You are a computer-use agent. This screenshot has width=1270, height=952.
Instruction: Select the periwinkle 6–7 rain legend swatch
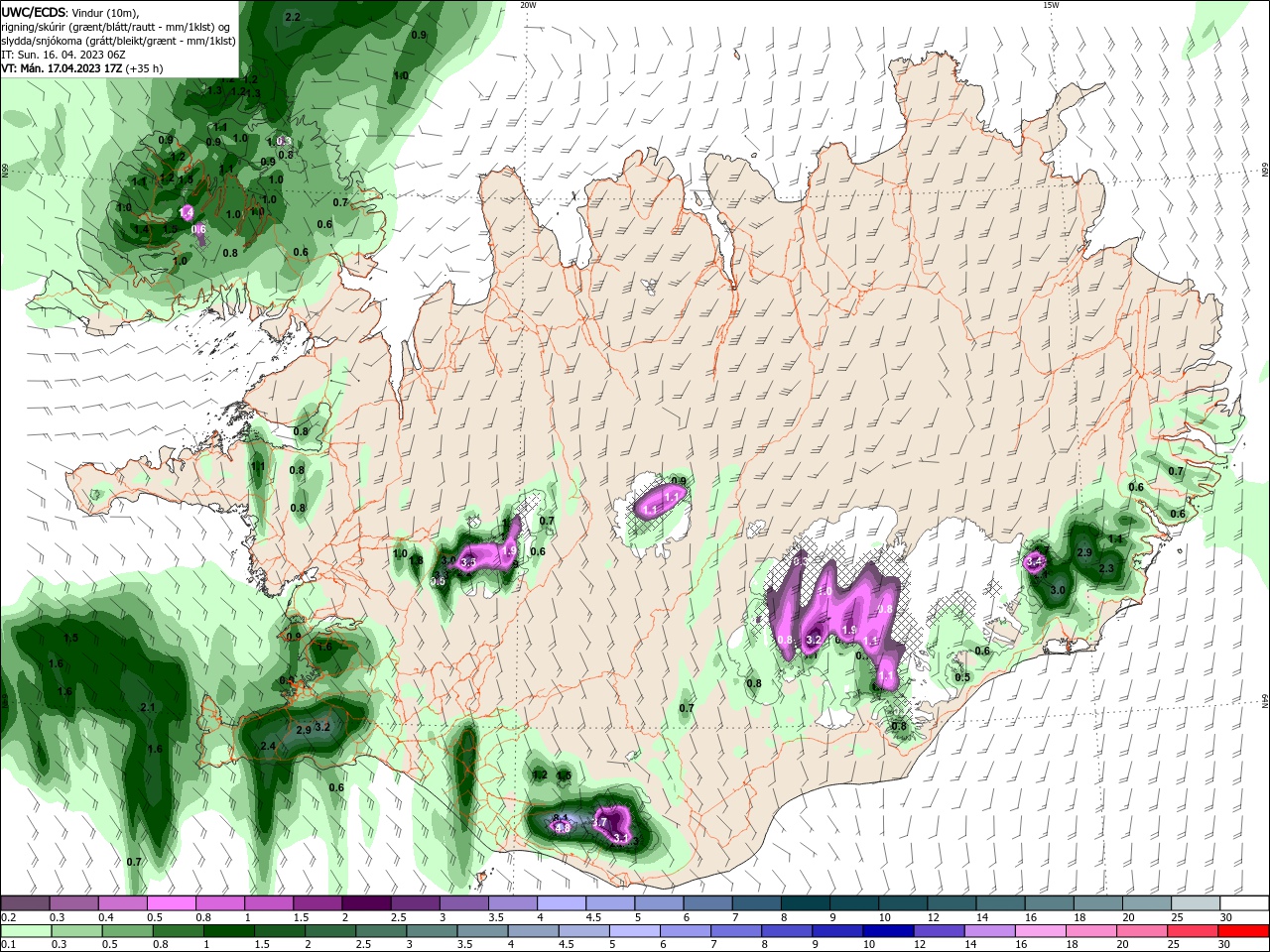click(x=688, y=931)
